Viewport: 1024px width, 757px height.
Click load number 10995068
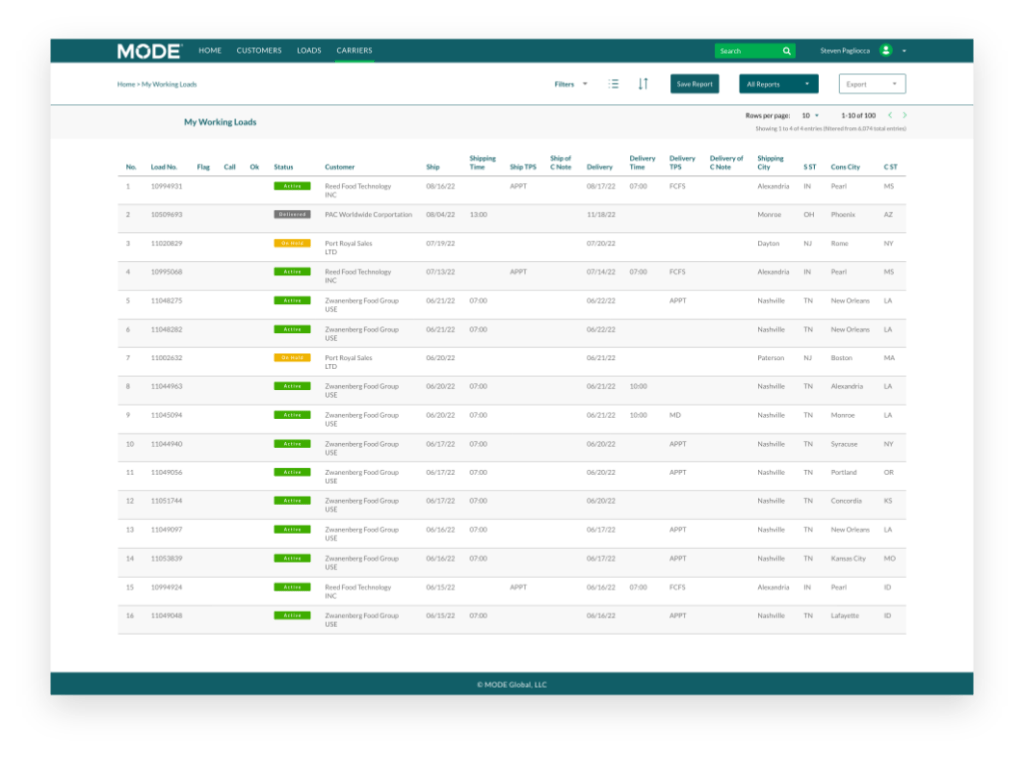[x=167, y=272]
